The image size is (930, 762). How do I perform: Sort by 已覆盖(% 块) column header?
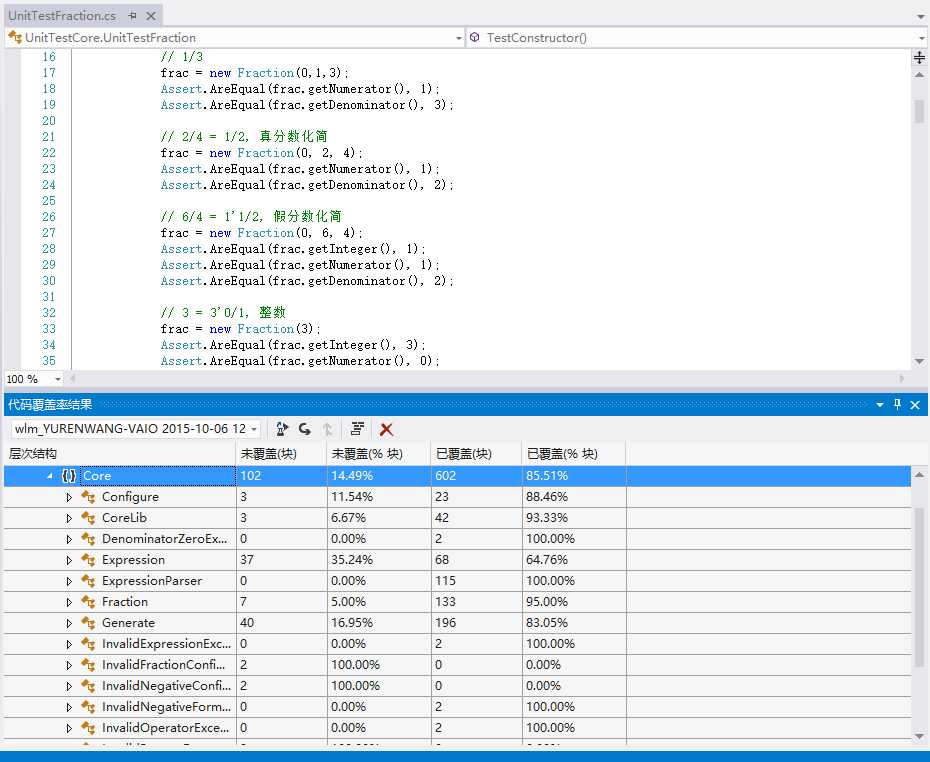pyautogui.click(x=574, y=454)
